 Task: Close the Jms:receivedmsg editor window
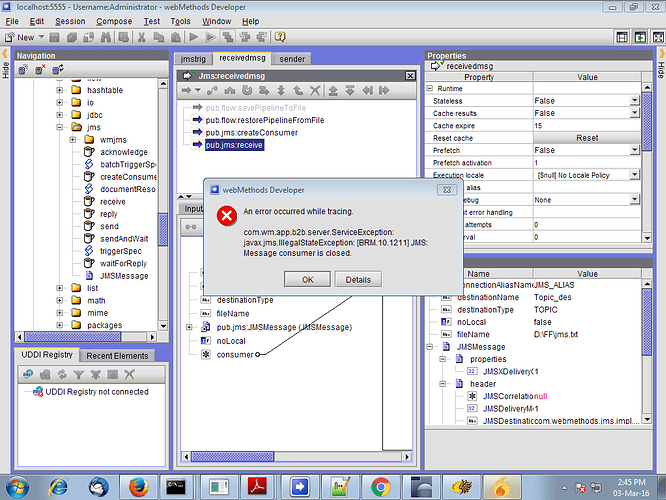[x=410, y=76]
